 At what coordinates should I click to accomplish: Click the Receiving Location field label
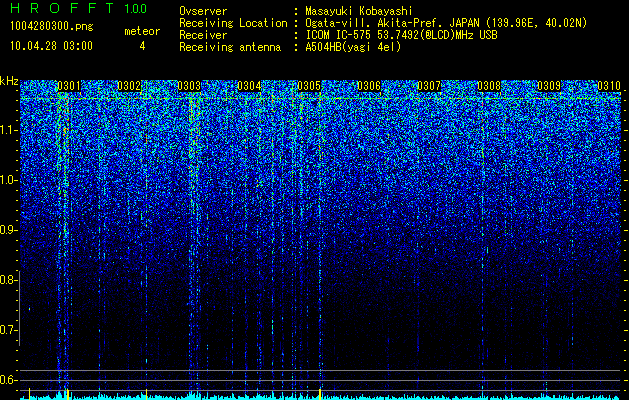coord(233,23)
